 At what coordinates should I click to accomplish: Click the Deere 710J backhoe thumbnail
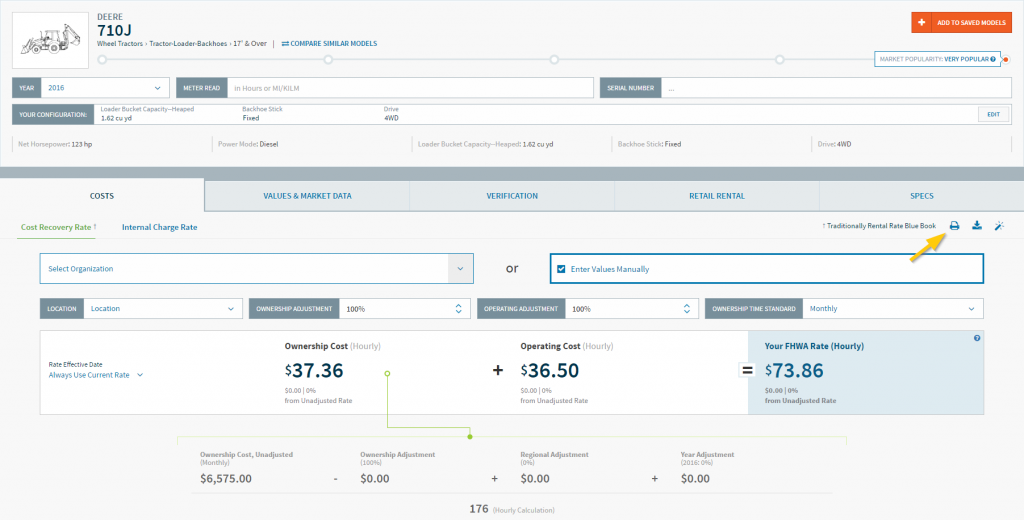point(50,40)
